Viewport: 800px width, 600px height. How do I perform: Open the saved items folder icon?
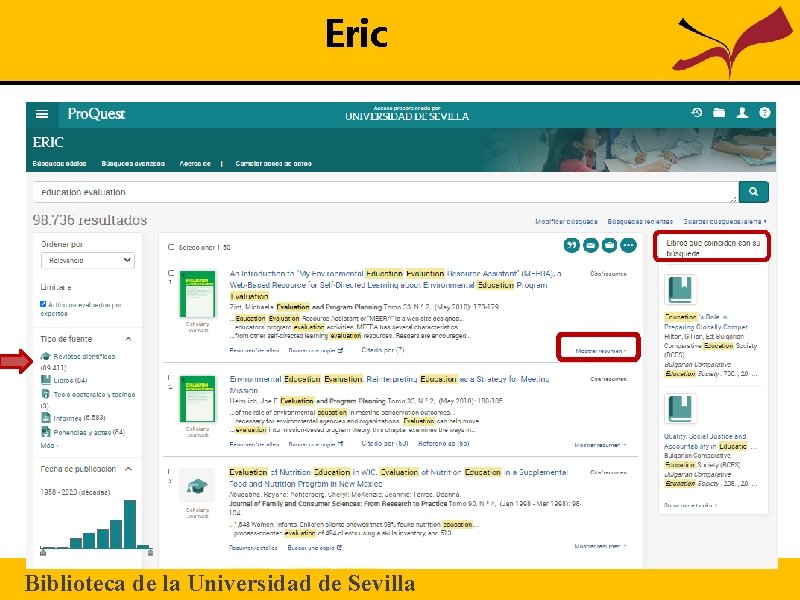point(719,113)
